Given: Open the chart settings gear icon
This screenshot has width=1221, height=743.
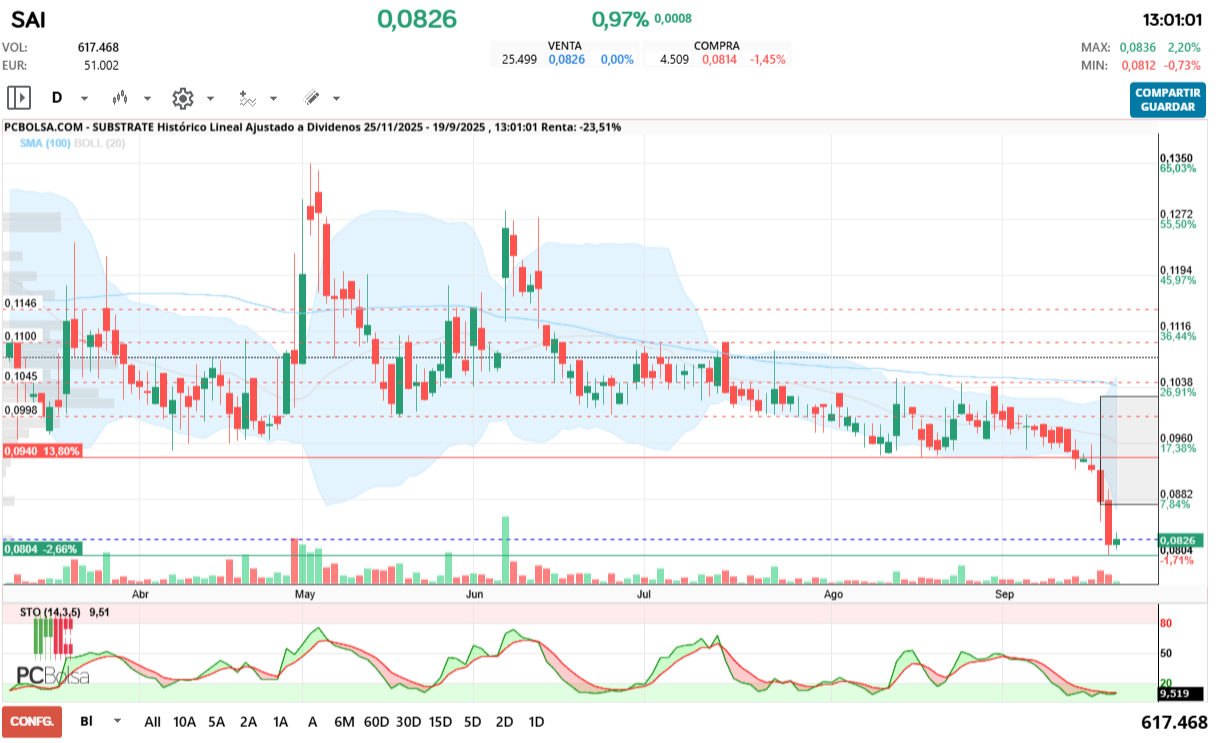Looking at the screenshot, I should coord(182,98).
